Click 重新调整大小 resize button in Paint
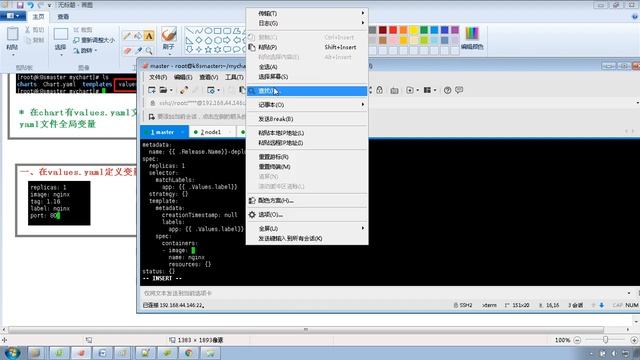 coord(94,40)
